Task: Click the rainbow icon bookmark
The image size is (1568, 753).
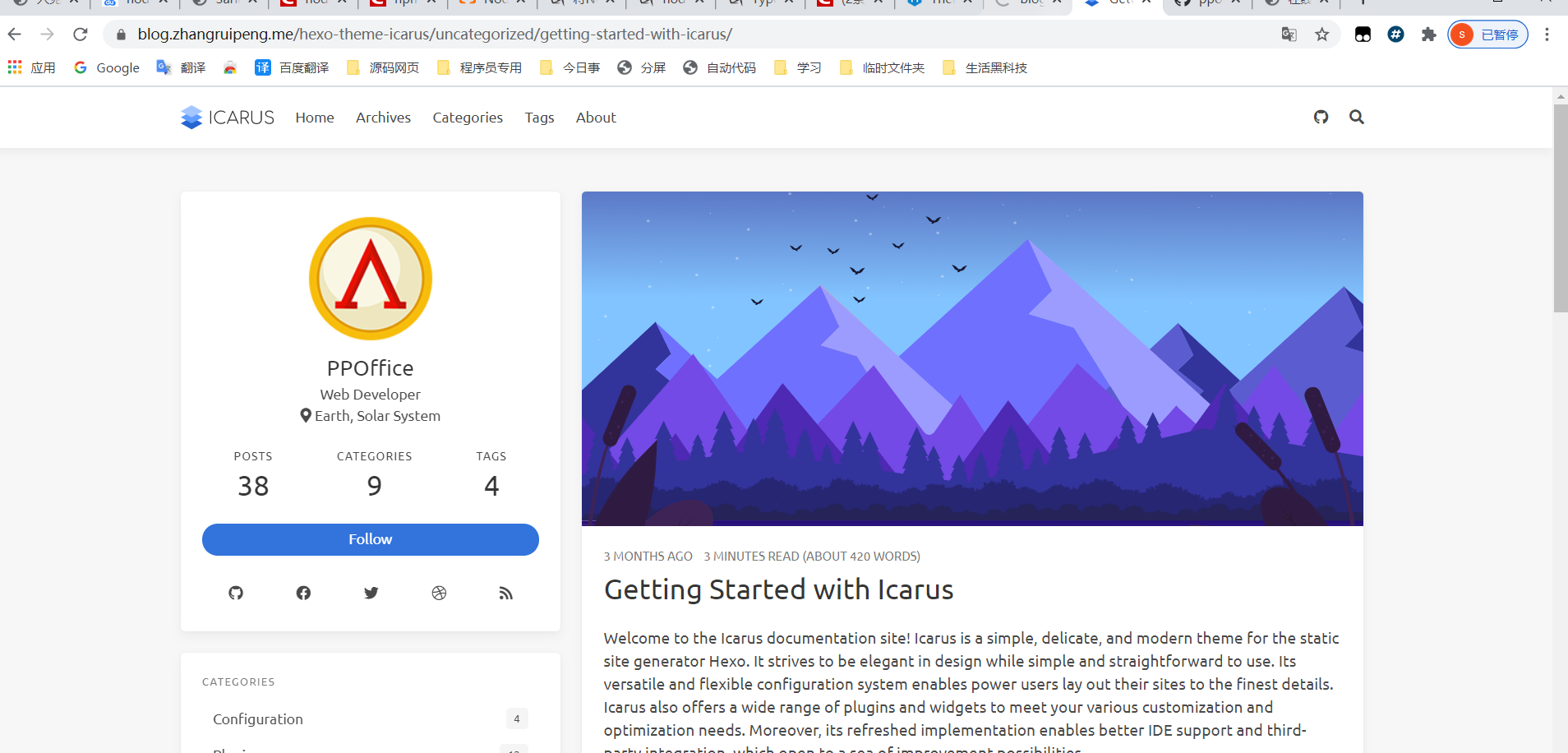Action: [x=230, y=67]
